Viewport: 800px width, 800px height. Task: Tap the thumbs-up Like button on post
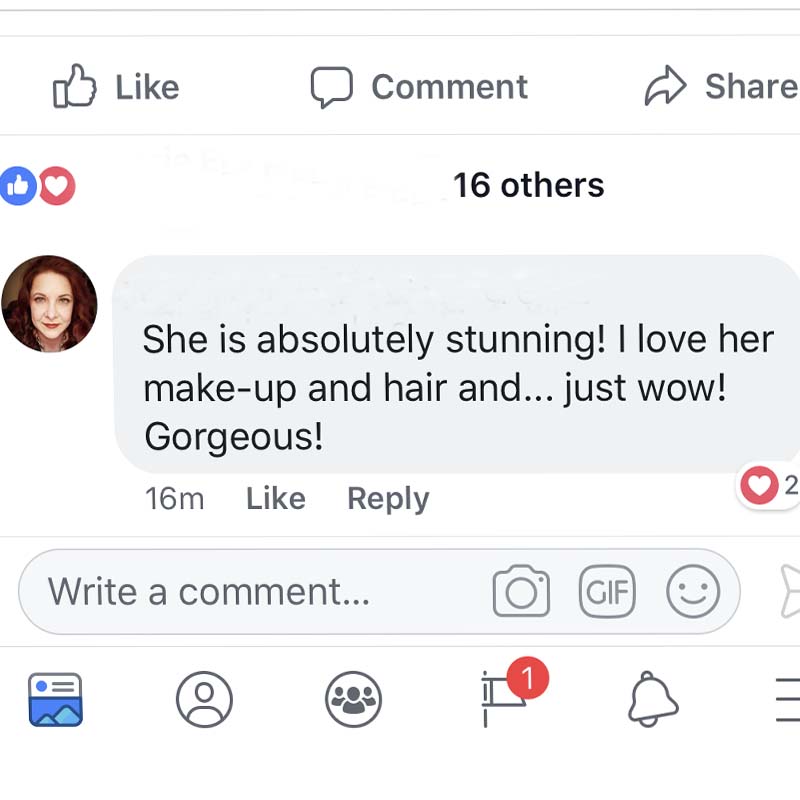(115, 88)
